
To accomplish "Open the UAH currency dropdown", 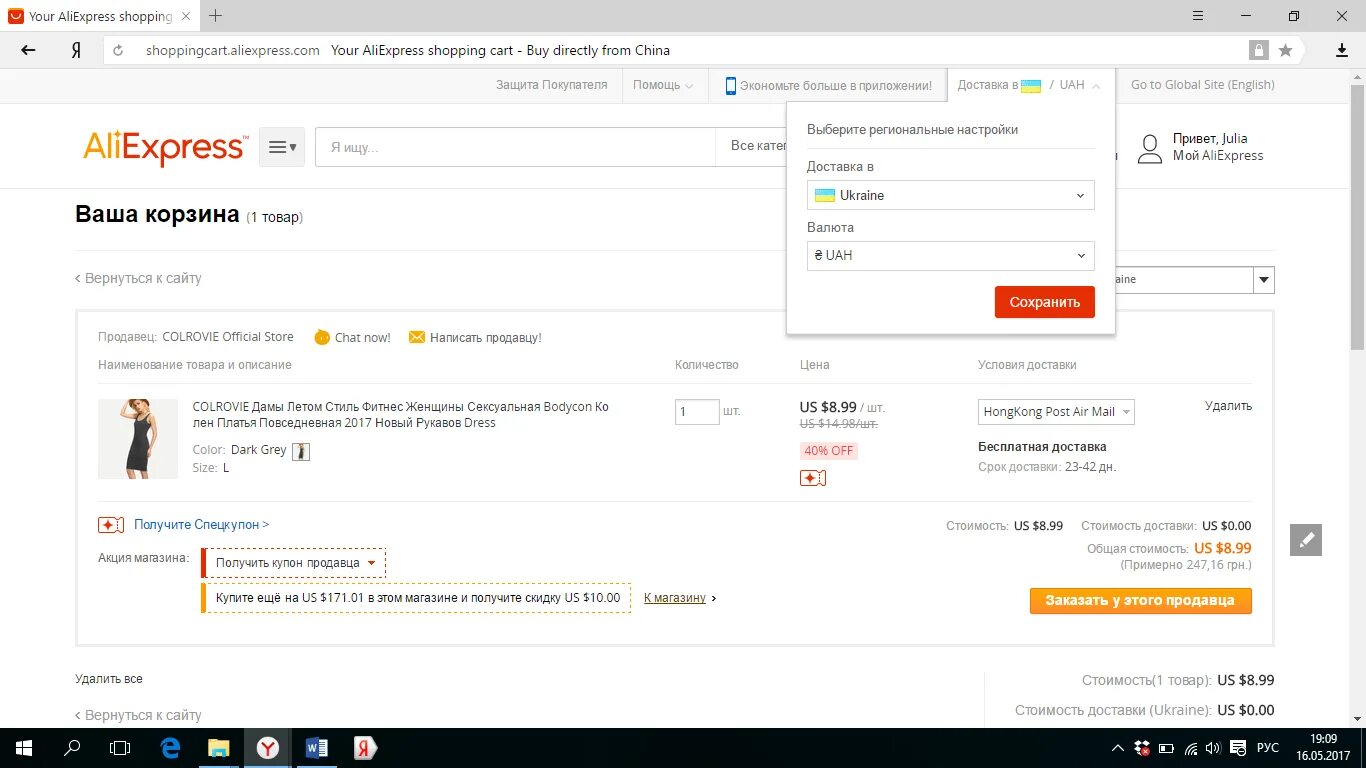I will [x=951, y=255].
